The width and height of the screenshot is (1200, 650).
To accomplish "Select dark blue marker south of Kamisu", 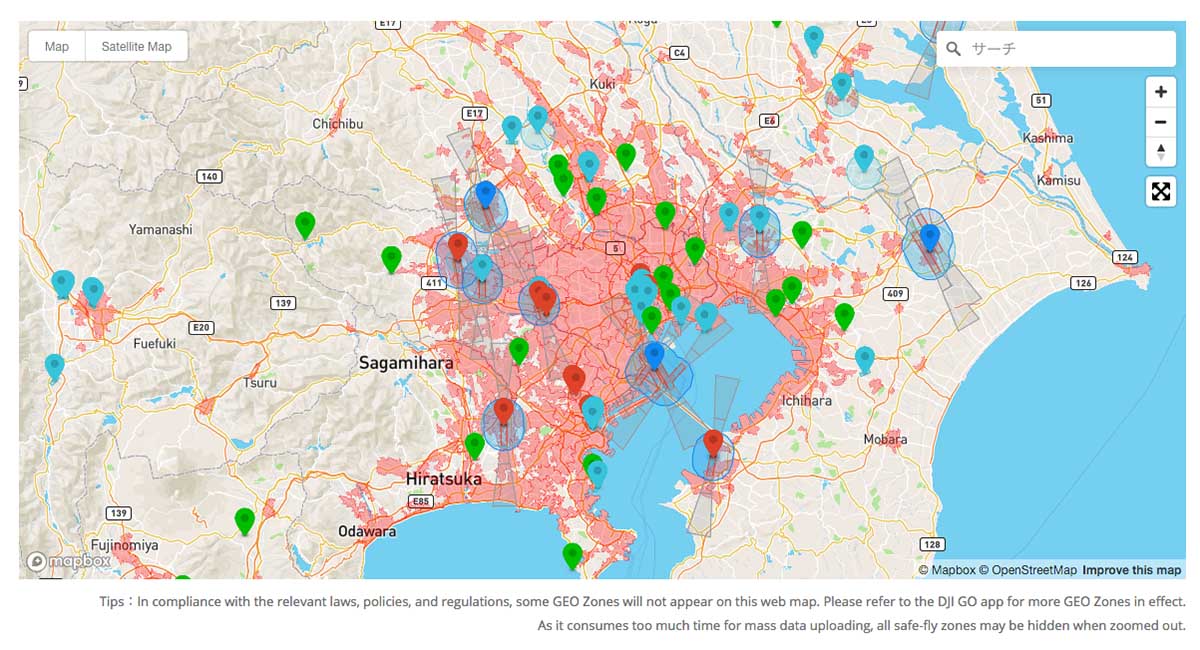I will tap(929, 237).
